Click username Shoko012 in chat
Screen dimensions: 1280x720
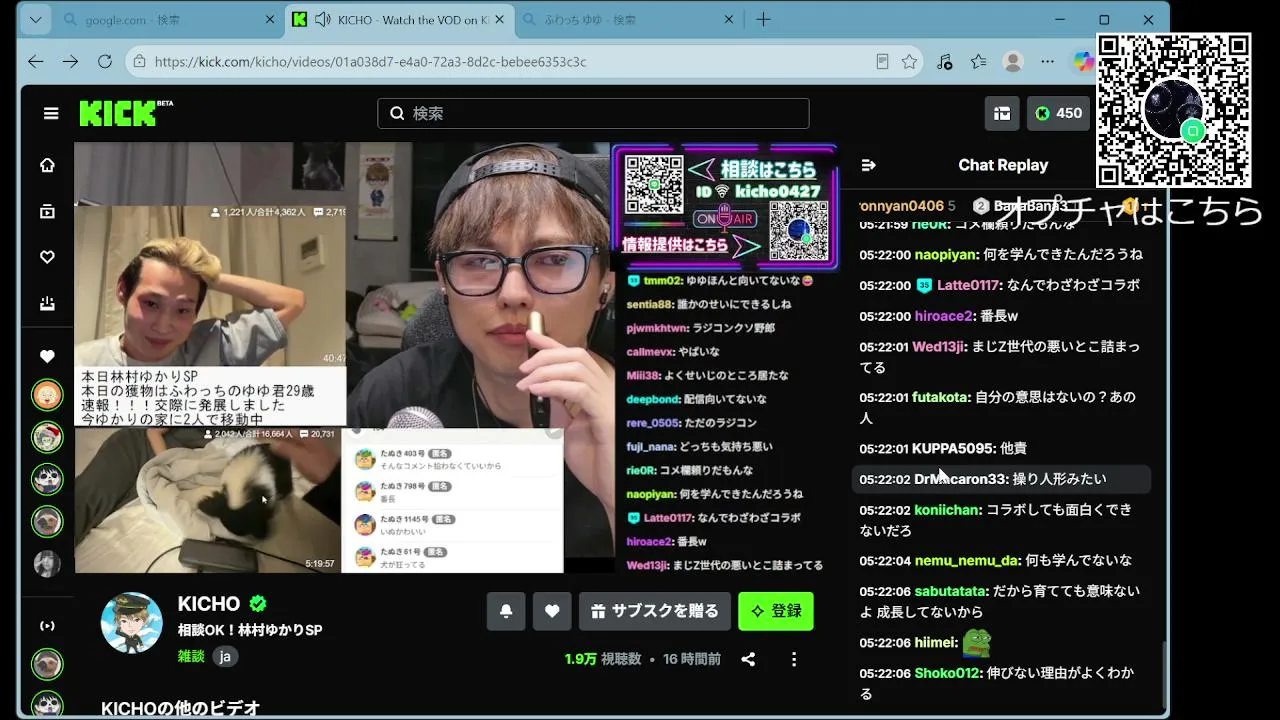pos(947,673)
